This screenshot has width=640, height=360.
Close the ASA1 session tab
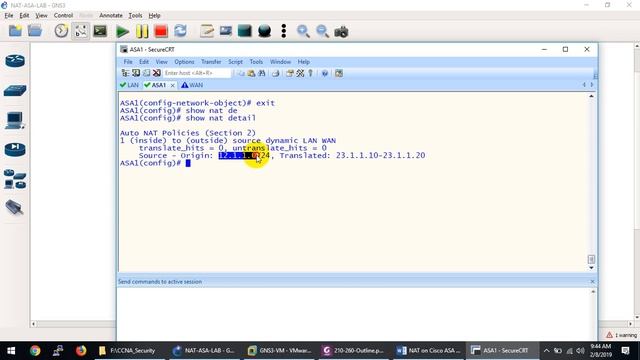click(173, 85)
